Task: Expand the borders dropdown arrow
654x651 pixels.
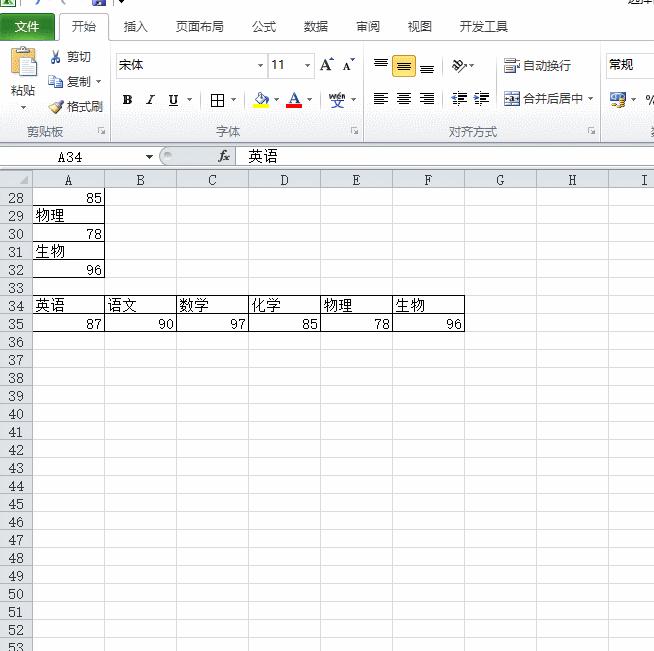Action: point(234,100)
